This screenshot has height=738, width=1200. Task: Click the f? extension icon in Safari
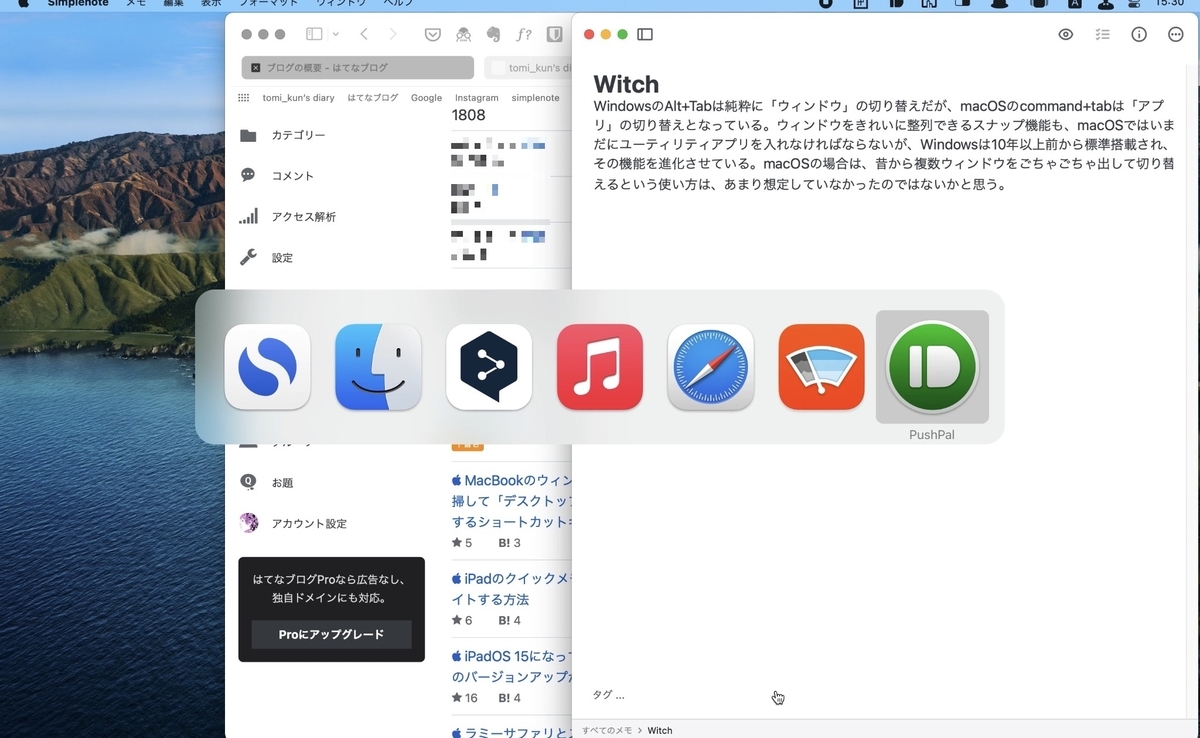[524, 34]
